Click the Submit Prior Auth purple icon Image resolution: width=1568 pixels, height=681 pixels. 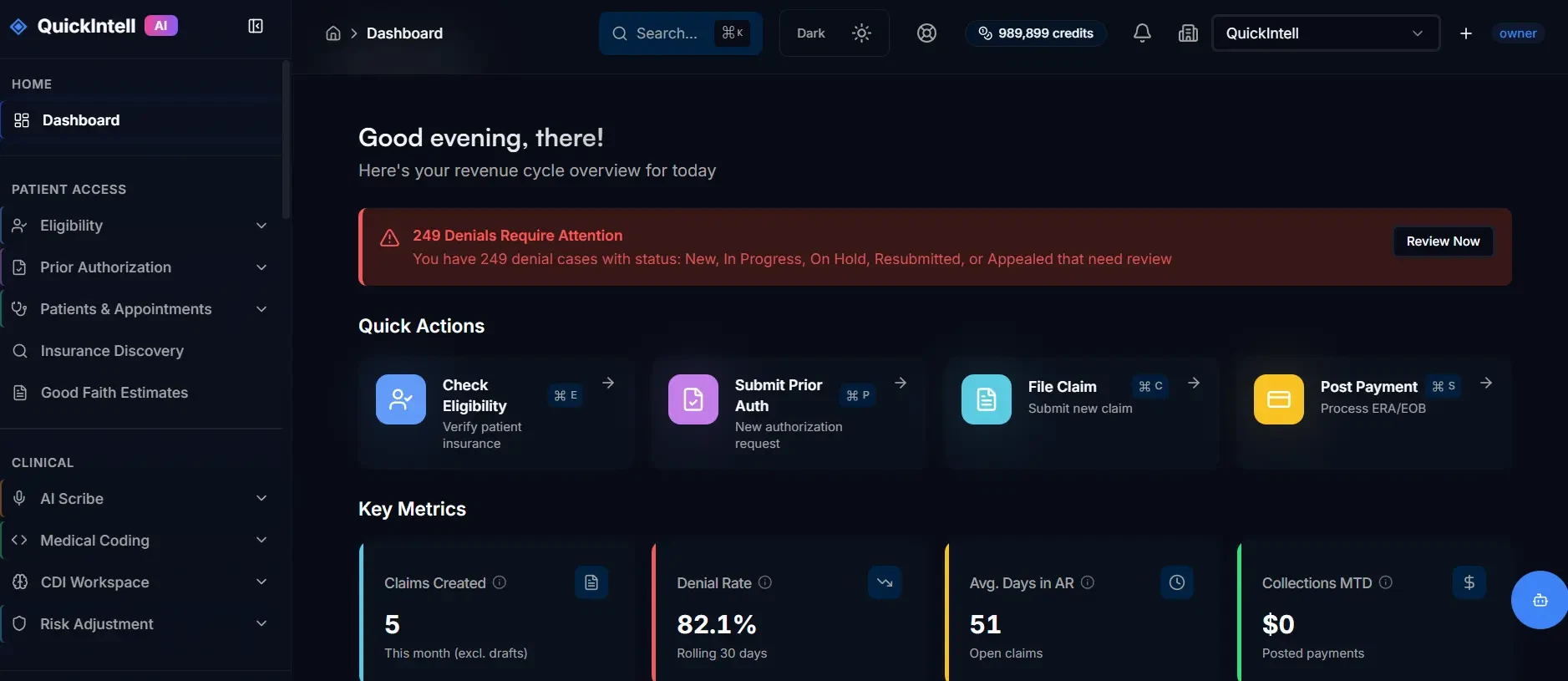[x=693, y=399]
